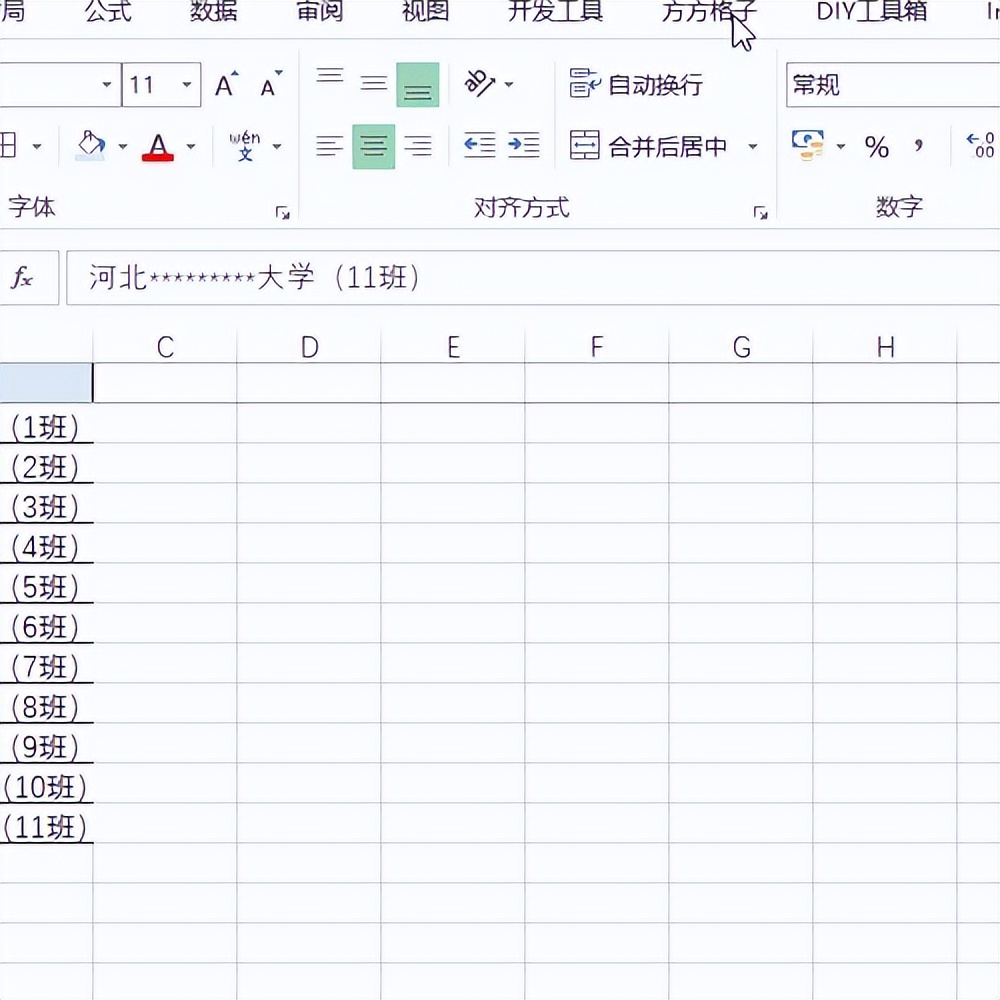Open the 常规 number format dropdown

pyautogui.click(x=990, y=86)
